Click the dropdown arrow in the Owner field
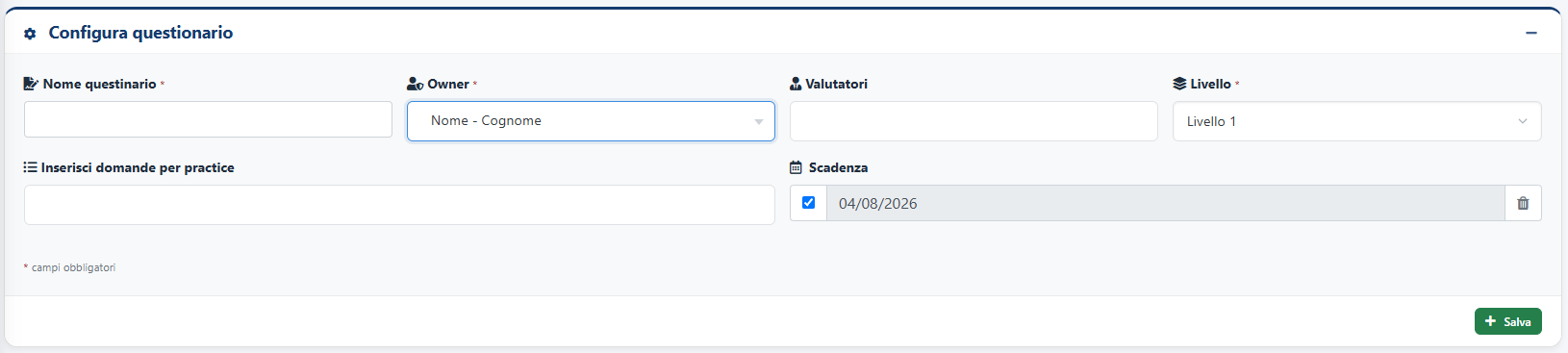 pos(759,122)
